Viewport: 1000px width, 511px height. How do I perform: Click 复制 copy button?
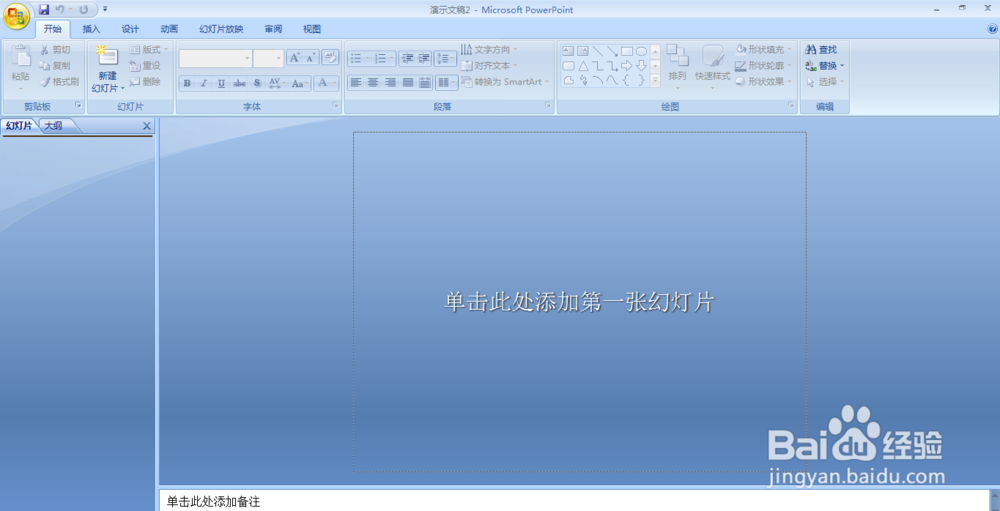(x=55, y=66)
